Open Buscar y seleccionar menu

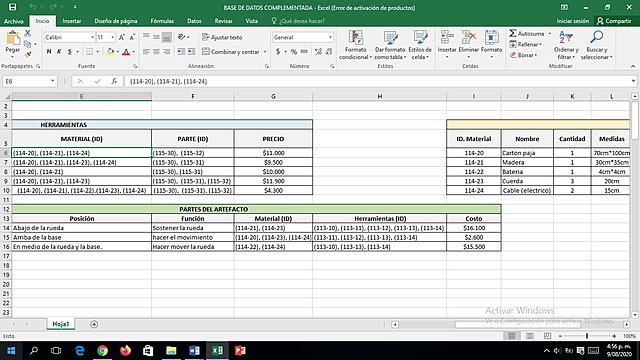(596, 45)
